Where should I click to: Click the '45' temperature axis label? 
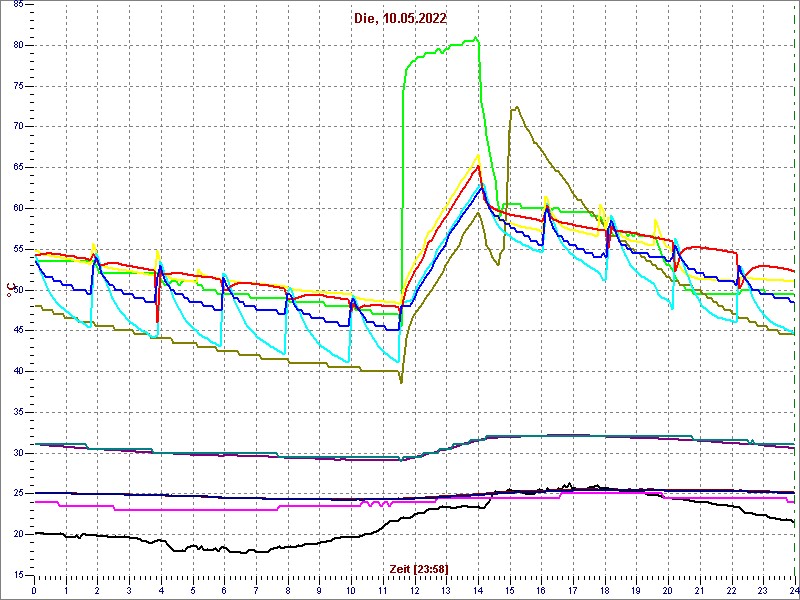click(x=17, y=331)
